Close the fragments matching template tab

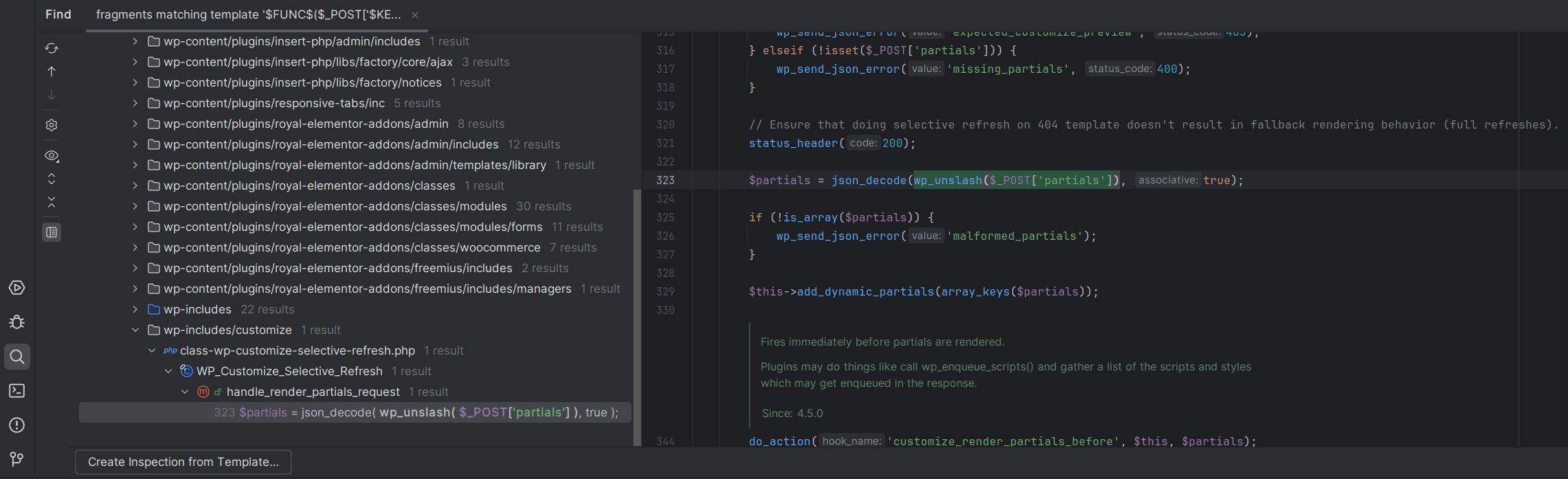pos(415,15)
